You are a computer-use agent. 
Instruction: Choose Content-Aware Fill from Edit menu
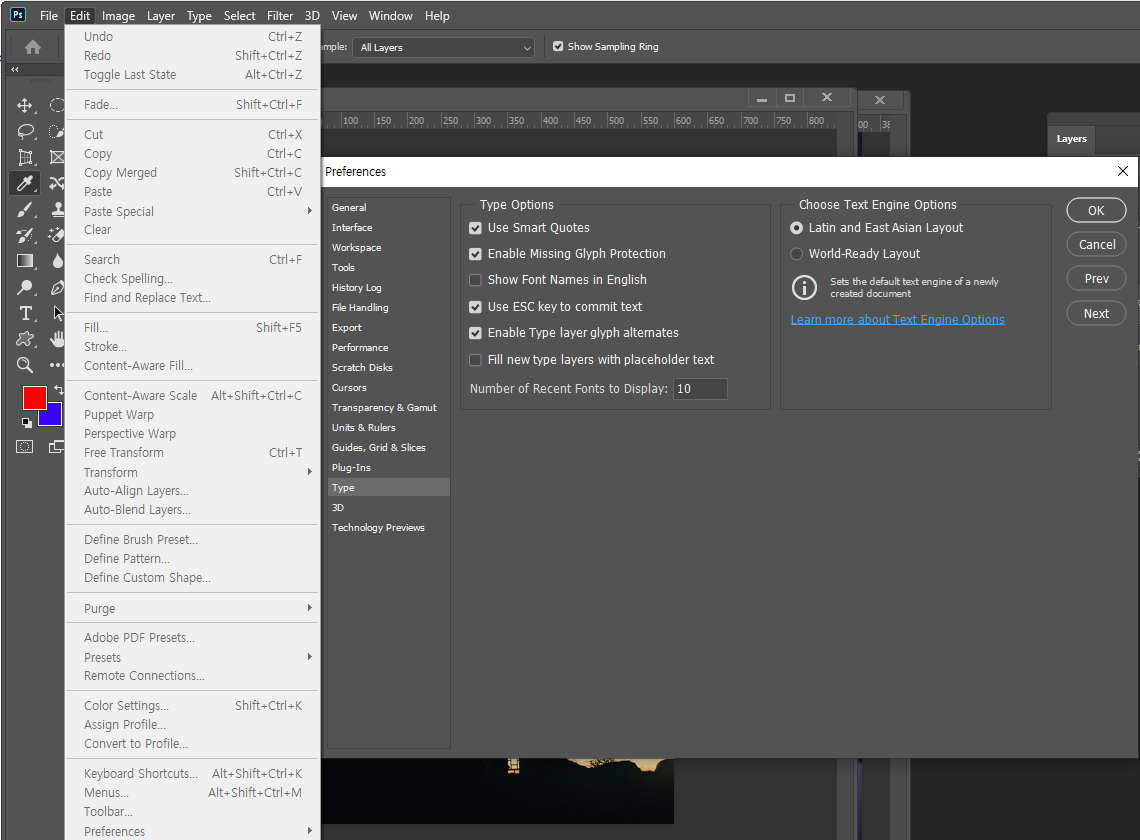(193, 366)
